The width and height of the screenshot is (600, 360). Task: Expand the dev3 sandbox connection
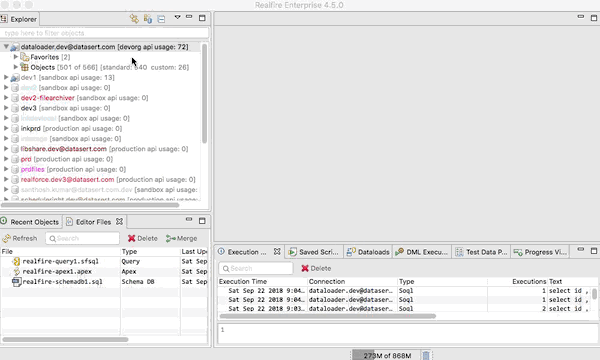click(x=6, y=108)
